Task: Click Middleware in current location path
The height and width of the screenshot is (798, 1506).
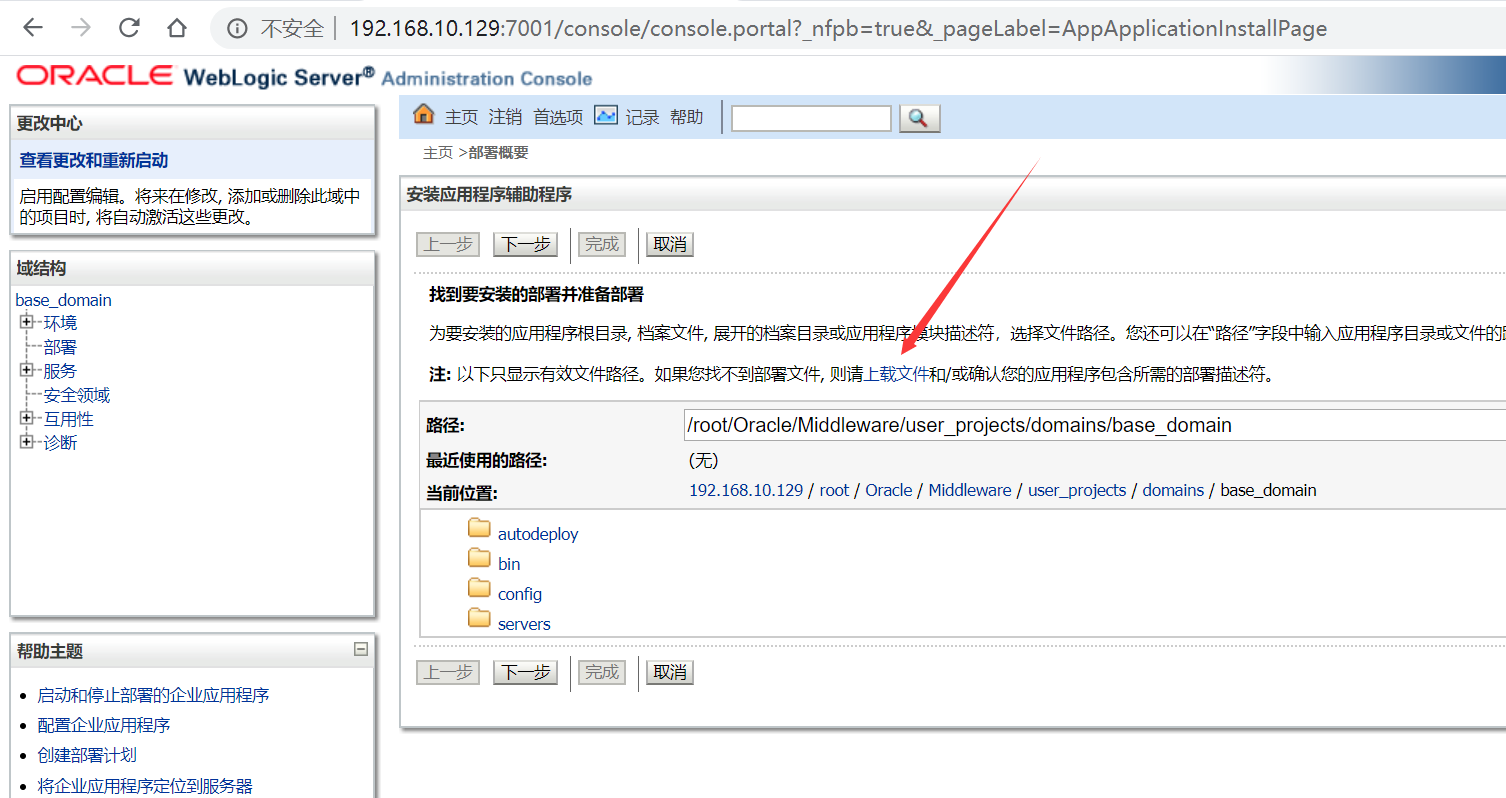Action: (970, 490)
